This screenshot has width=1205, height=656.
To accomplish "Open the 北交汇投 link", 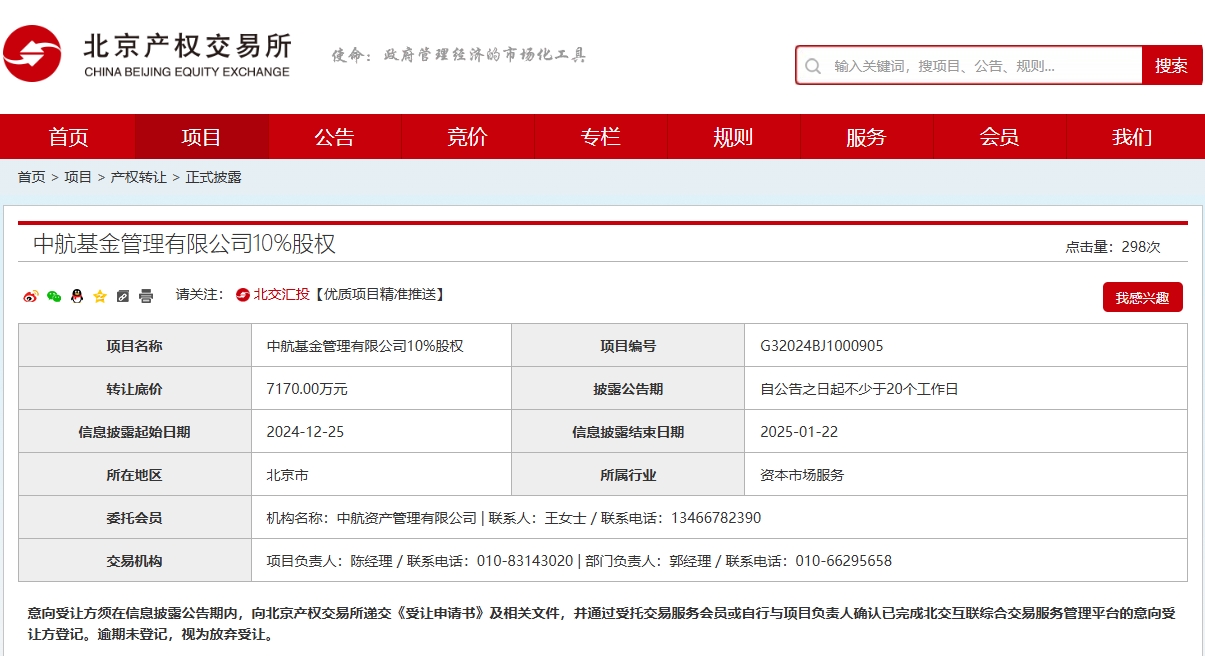I will point(281,295).
